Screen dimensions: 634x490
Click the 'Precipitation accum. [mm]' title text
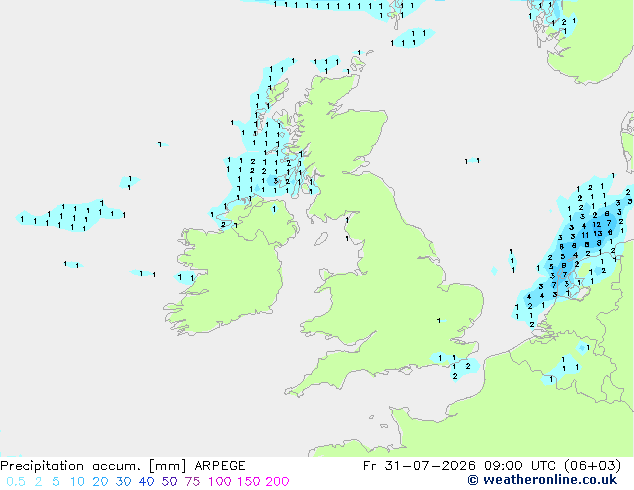[x=93, y=466]
